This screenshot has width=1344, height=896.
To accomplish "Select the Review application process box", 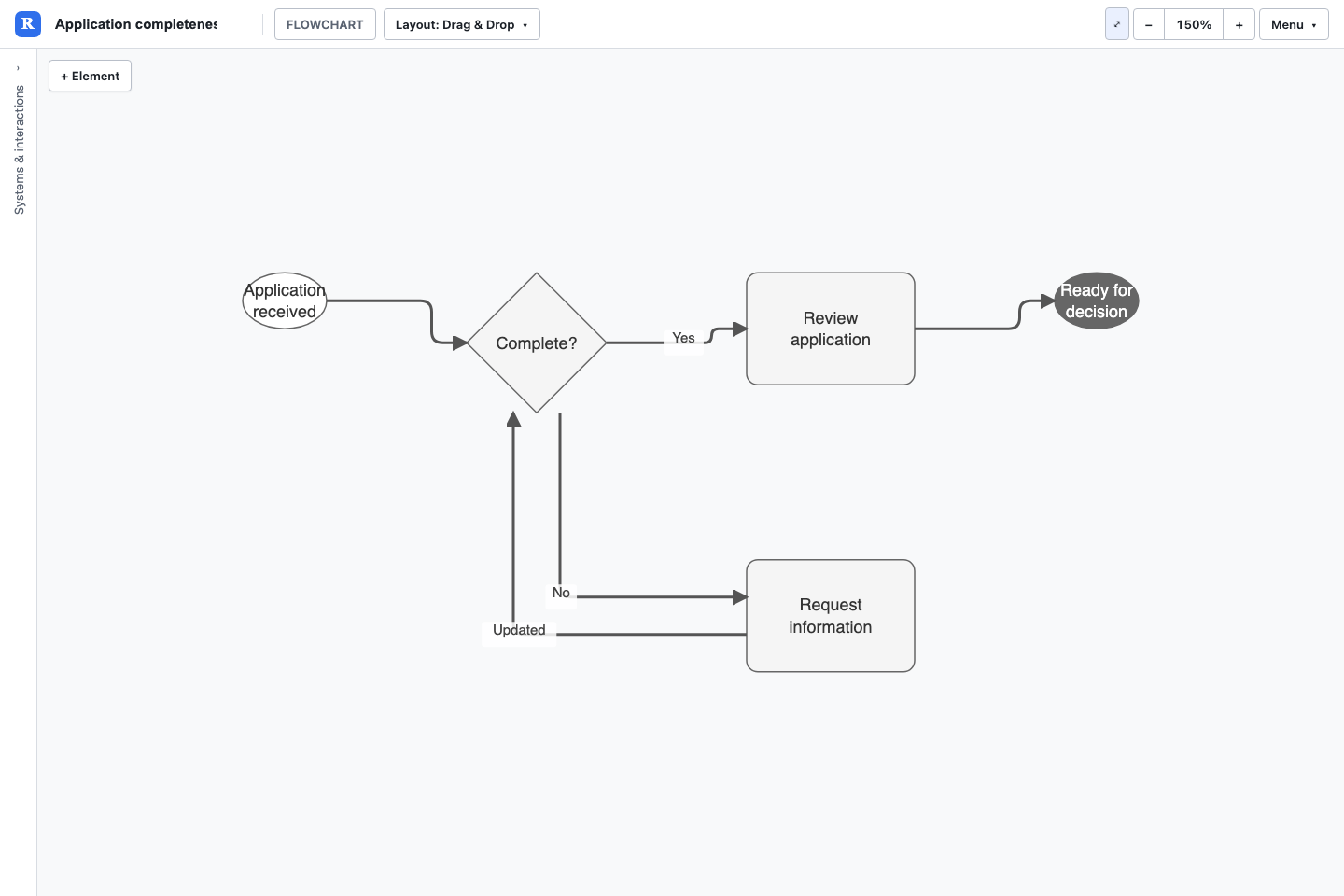I will click(831, 329).
